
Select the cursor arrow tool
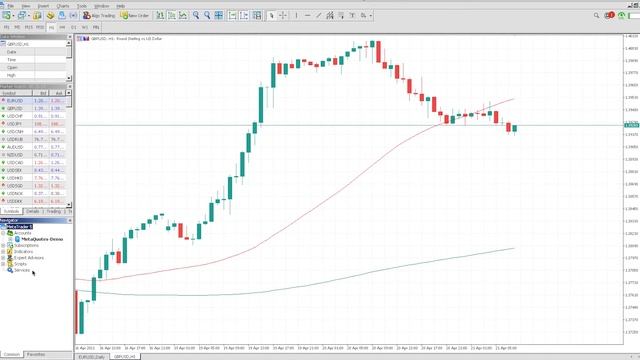271,16
